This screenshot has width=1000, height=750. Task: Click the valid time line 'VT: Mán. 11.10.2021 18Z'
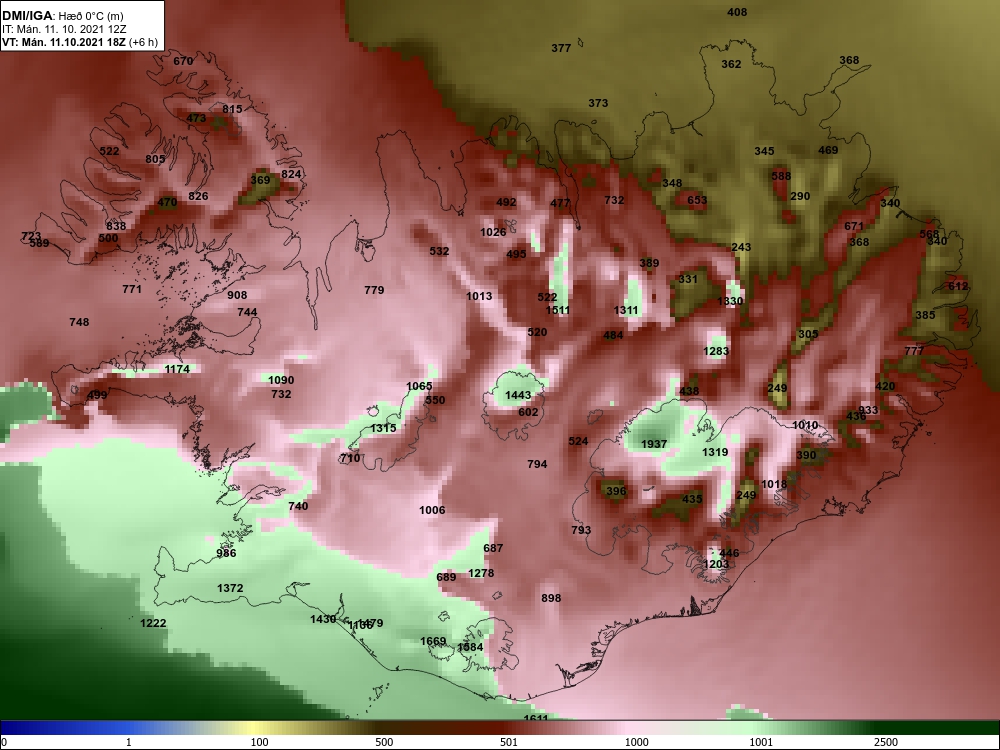[x=64, y=43]
